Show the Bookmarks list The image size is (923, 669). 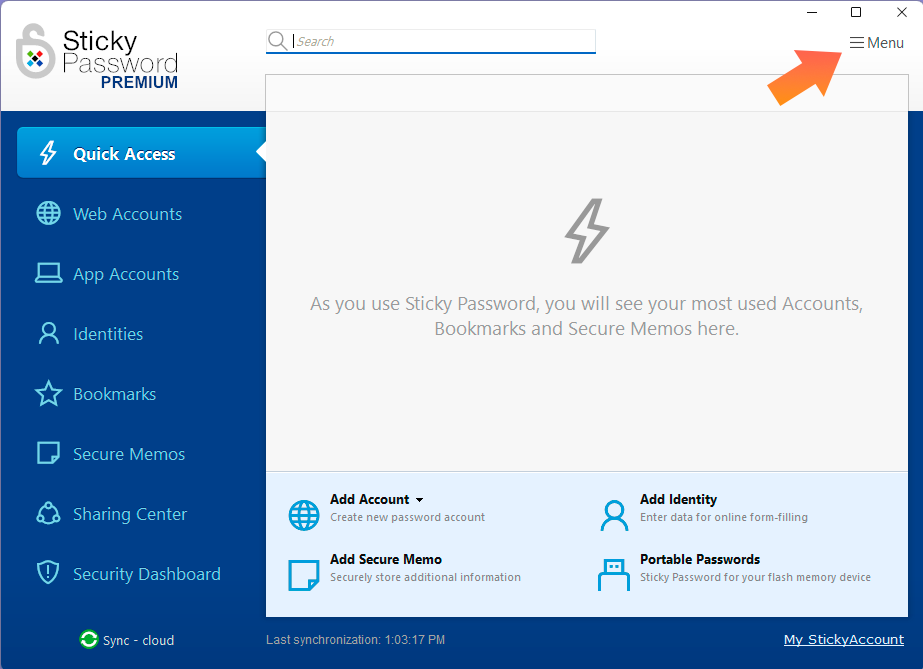point(114,394)
